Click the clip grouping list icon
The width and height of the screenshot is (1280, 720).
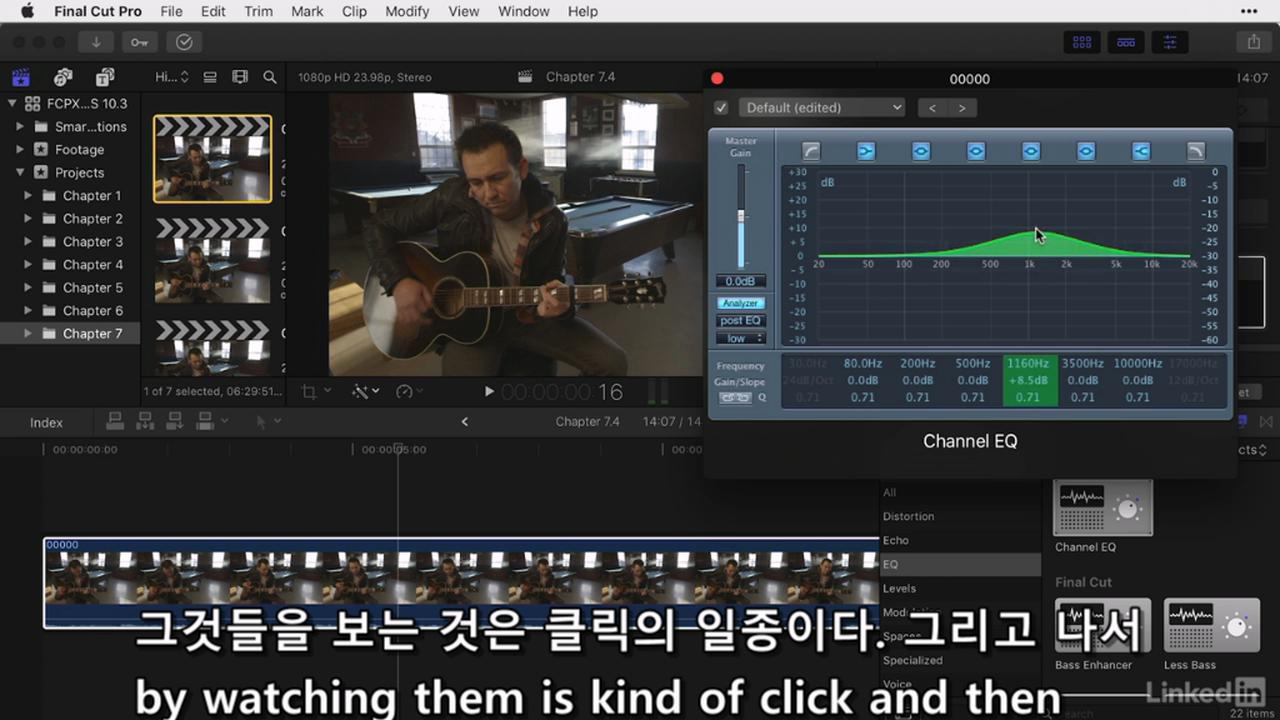pyautogui.click(x=210, y=77)
